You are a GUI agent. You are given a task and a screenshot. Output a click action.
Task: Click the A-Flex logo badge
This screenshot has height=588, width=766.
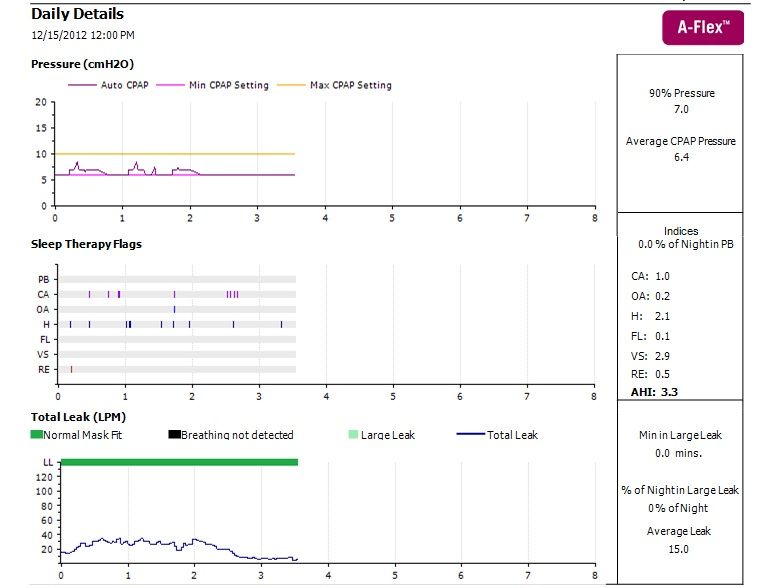click(x=703, y=29)
